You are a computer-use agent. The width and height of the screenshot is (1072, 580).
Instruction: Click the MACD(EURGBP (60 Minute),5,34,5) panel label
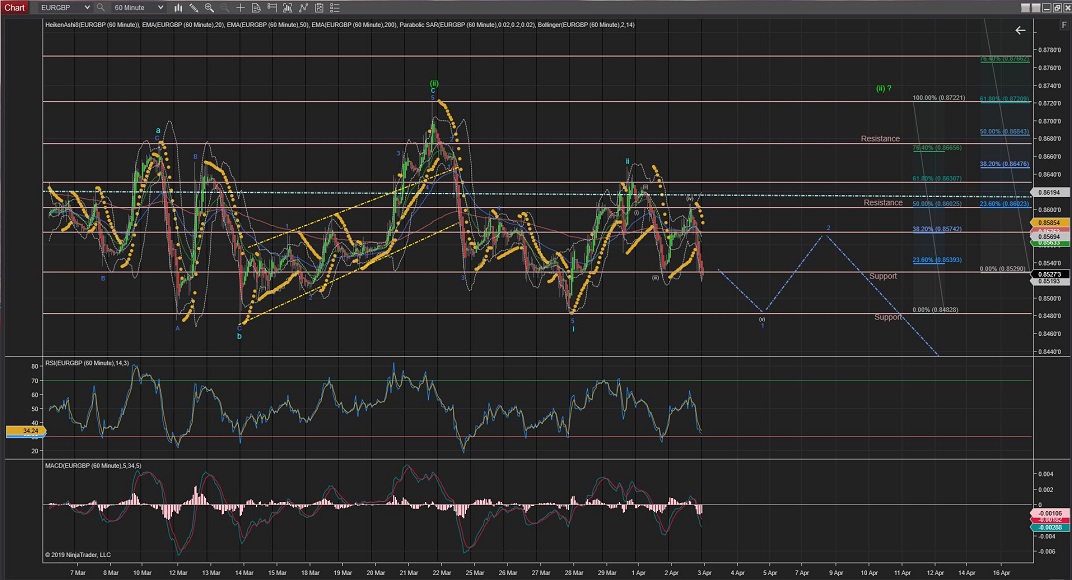(x=93, y=466)
